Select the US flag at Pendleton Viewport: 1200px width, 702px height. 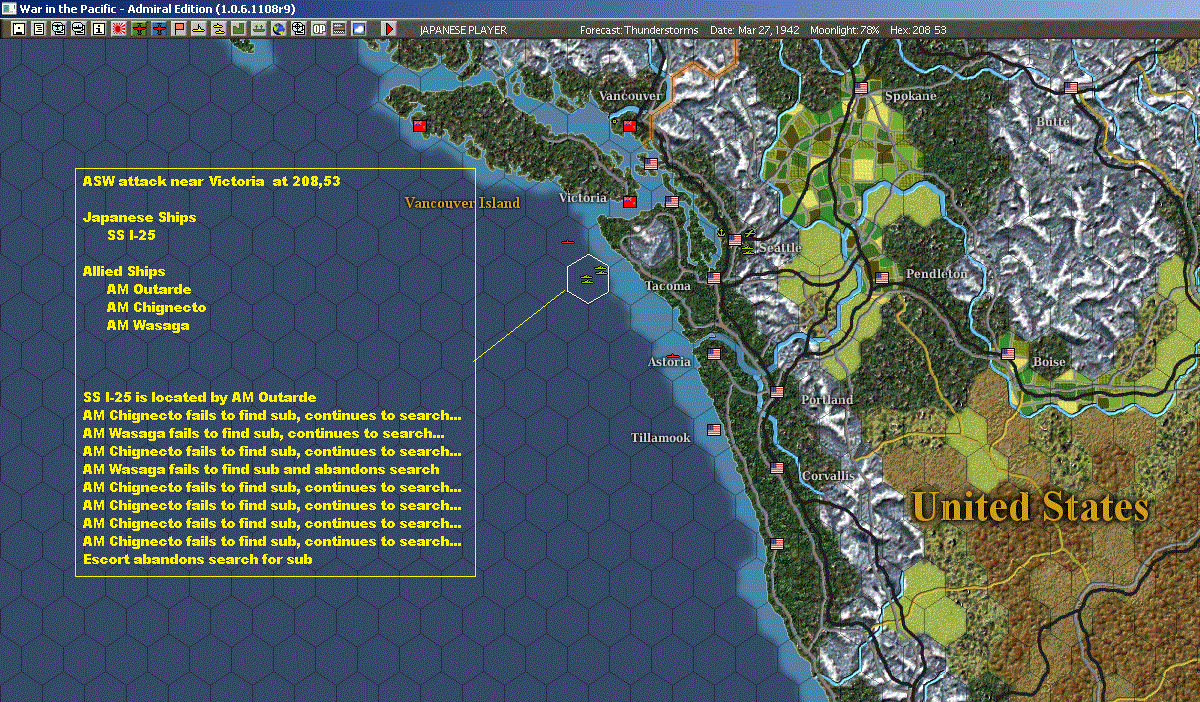(882, 278)
